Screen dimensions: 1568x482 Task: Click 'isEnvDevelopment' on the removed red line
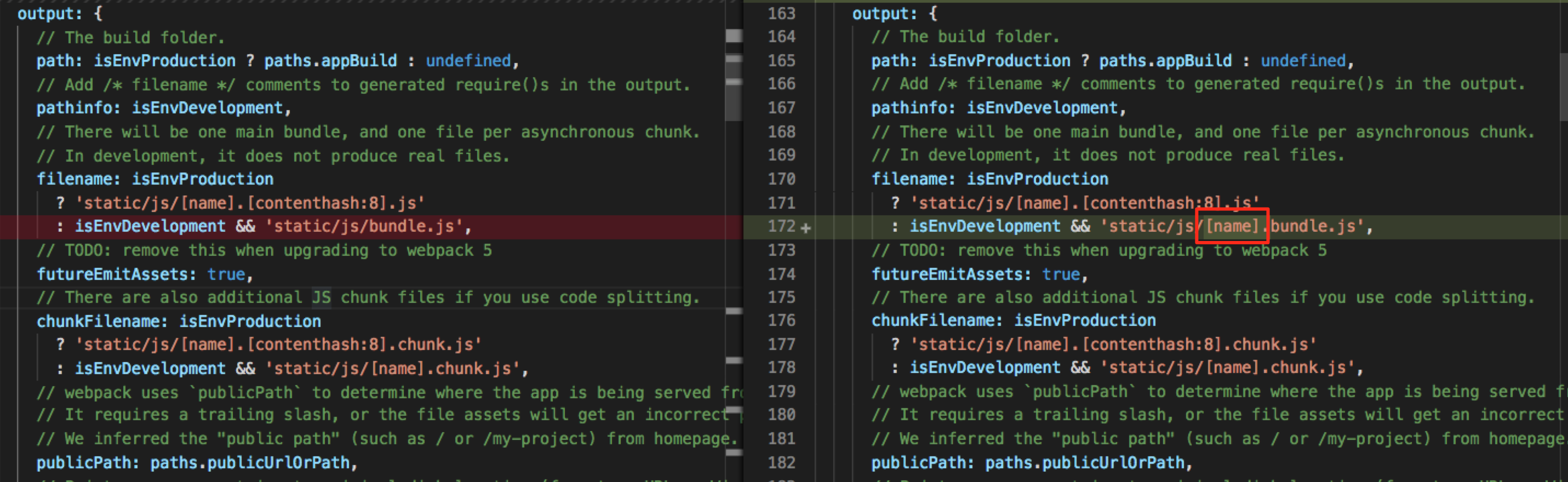coord(150,226)
